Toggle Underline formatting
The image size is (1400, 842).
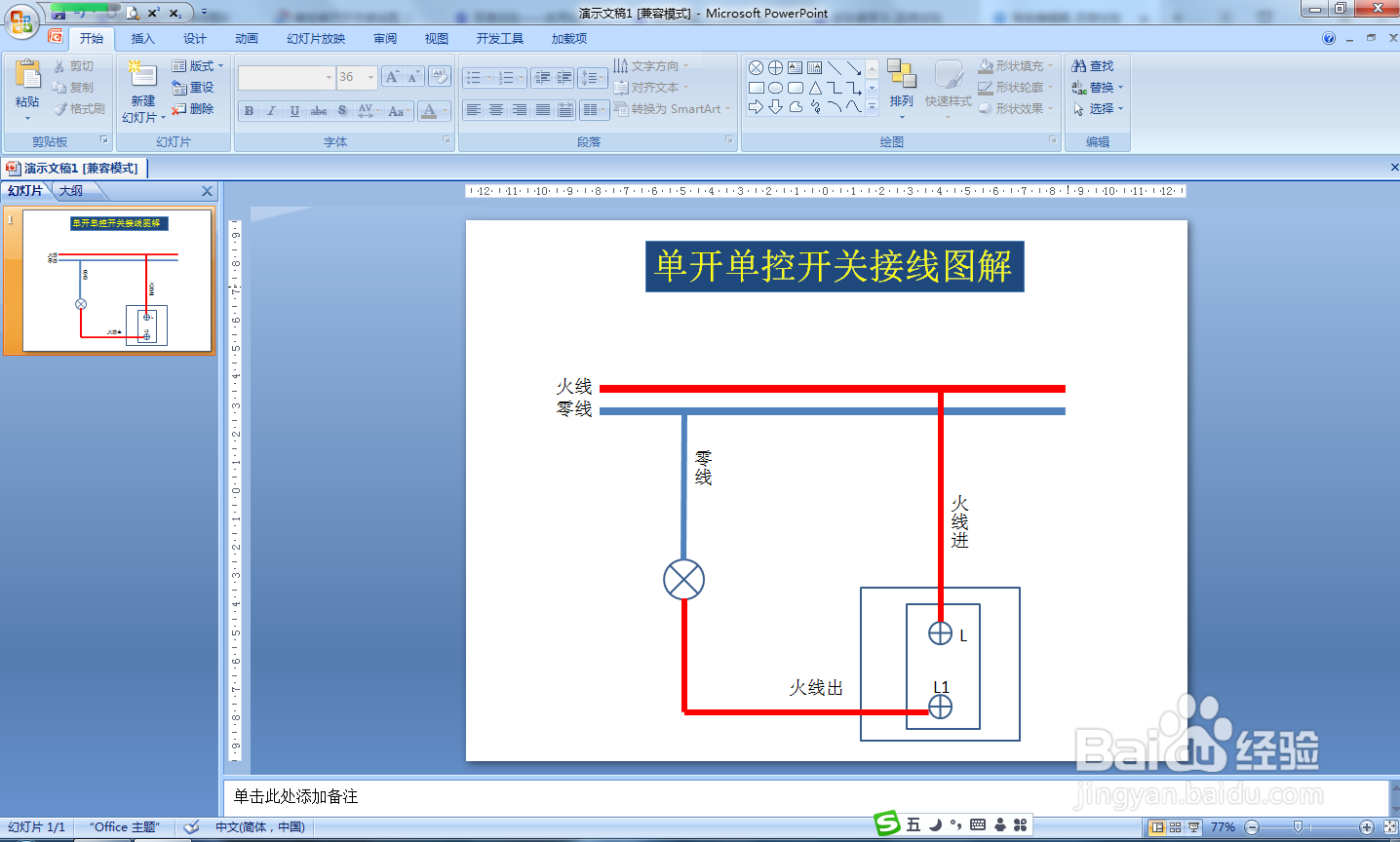pos(294,111)
